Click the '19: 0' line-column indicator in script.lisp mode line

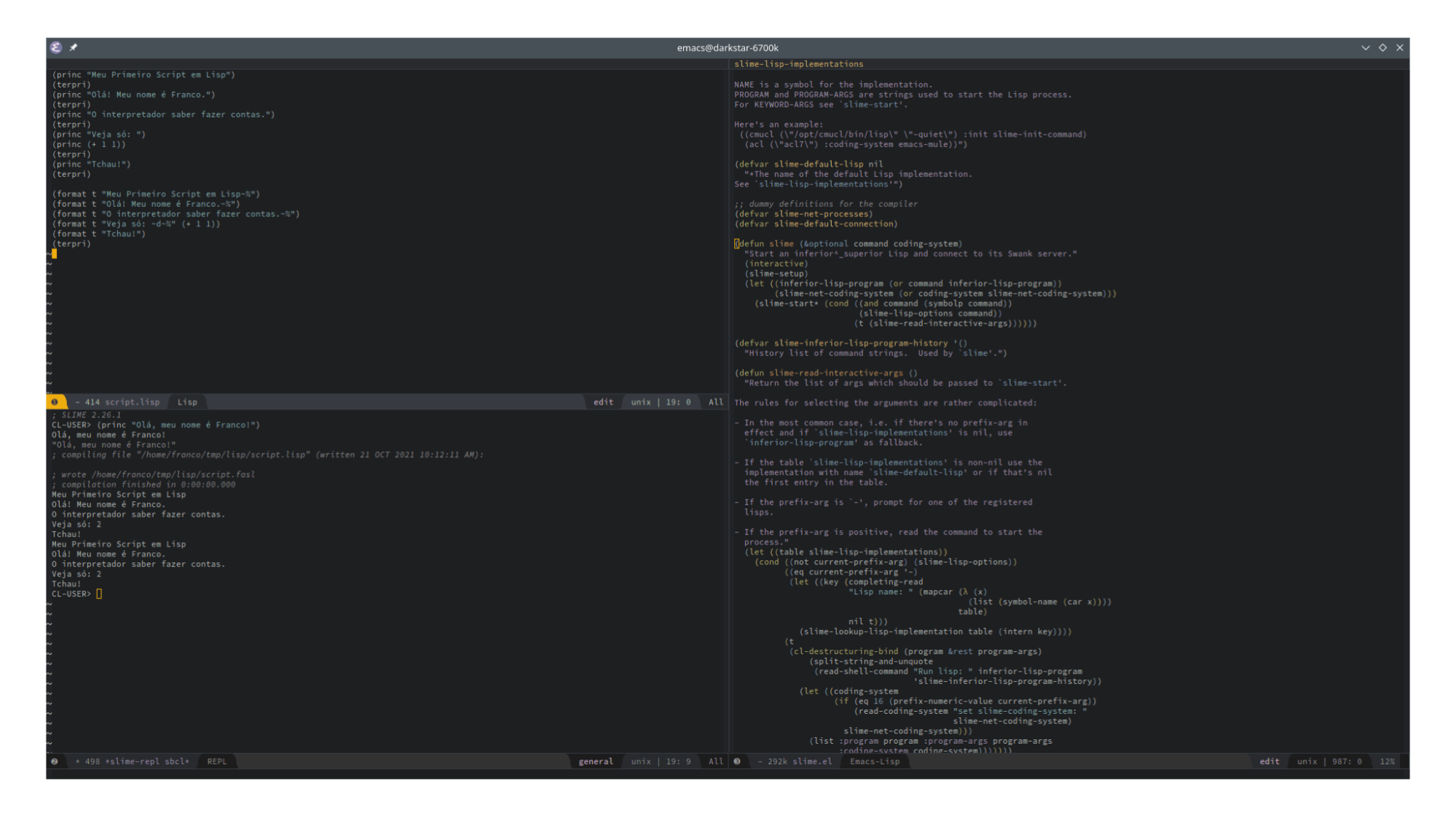[x=678, y=402]
